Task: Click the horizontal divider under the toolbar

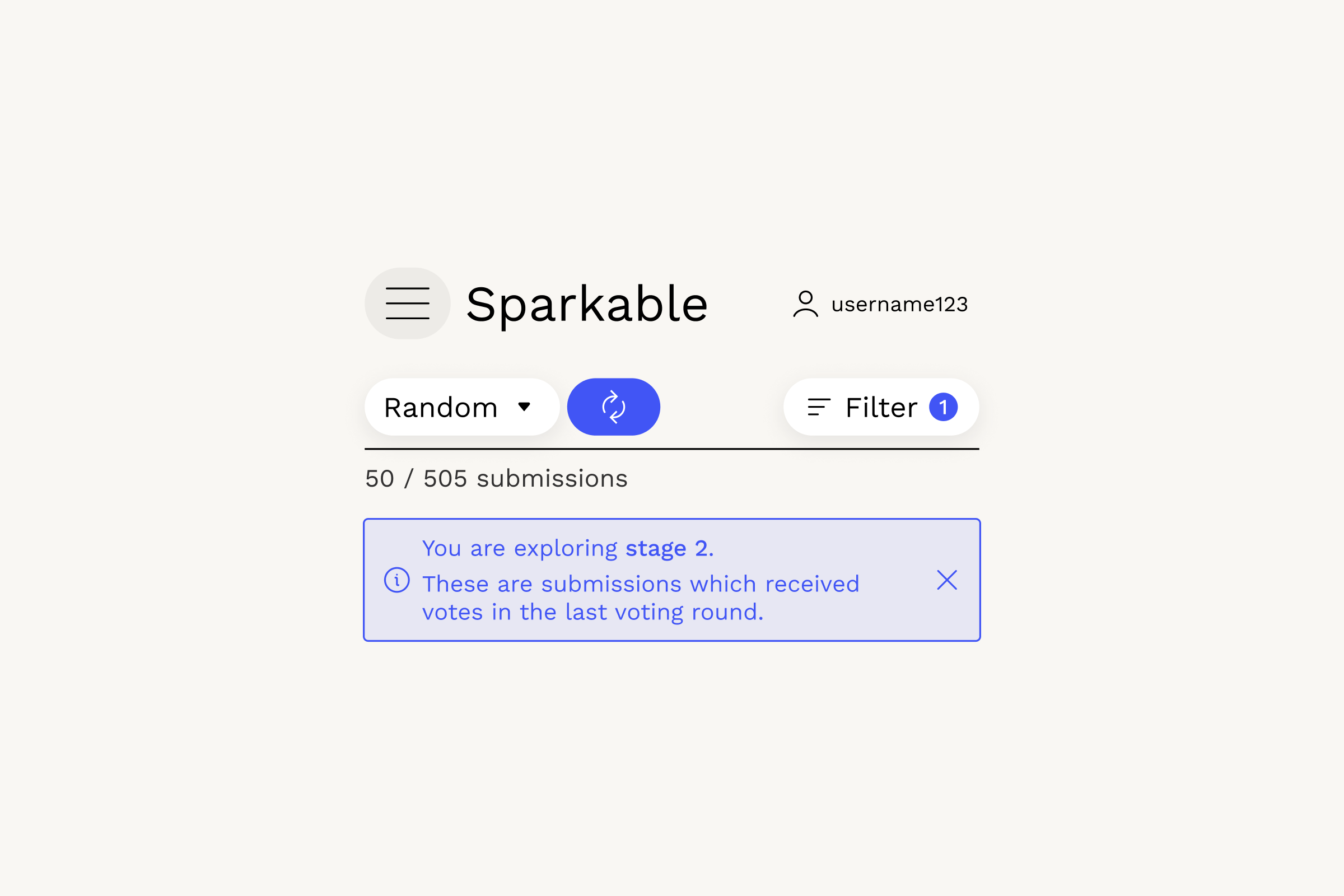Action: click(671, 449)
